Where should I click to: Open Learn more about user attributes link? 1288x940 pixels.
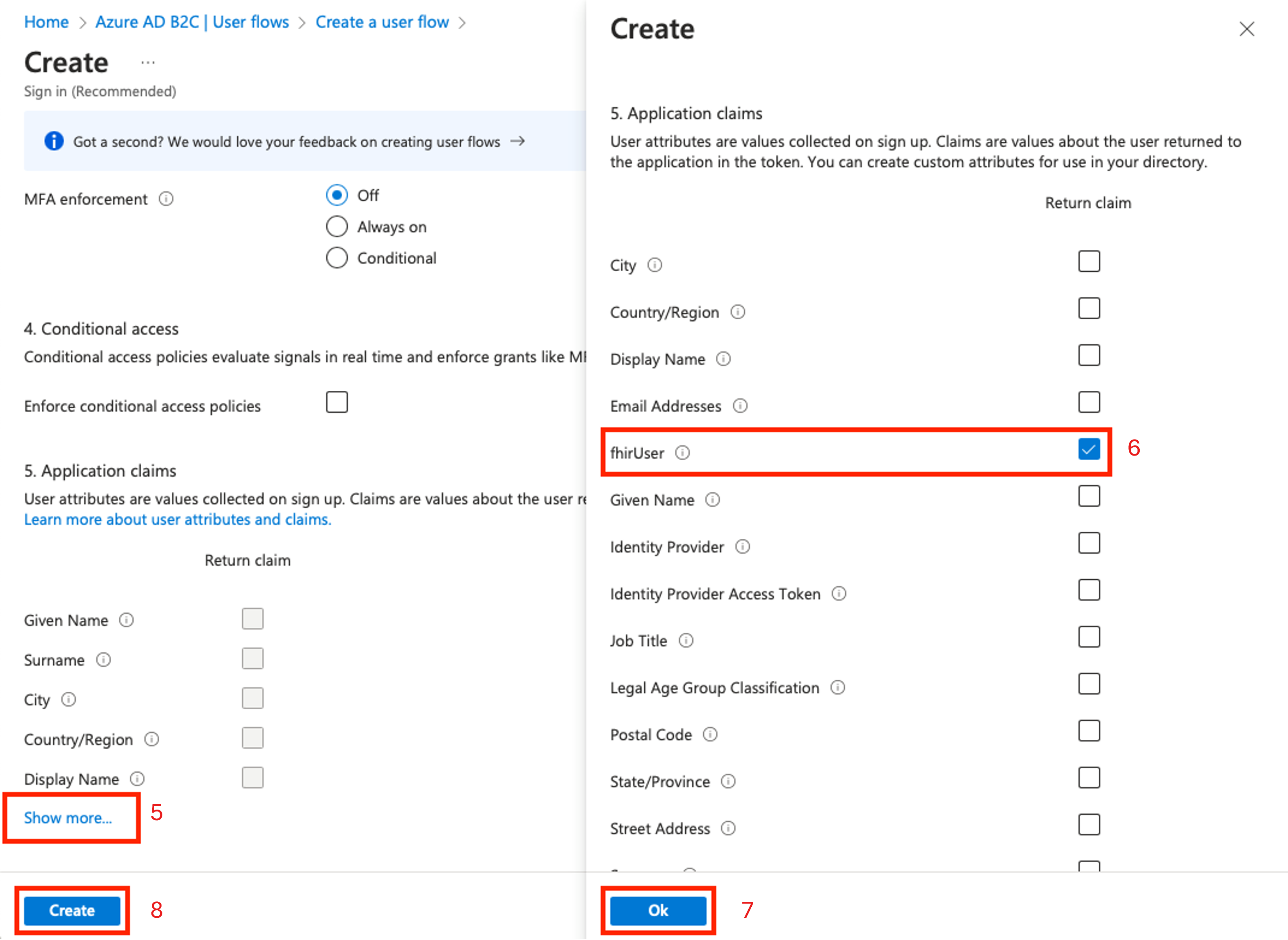[x=178, y=520]
